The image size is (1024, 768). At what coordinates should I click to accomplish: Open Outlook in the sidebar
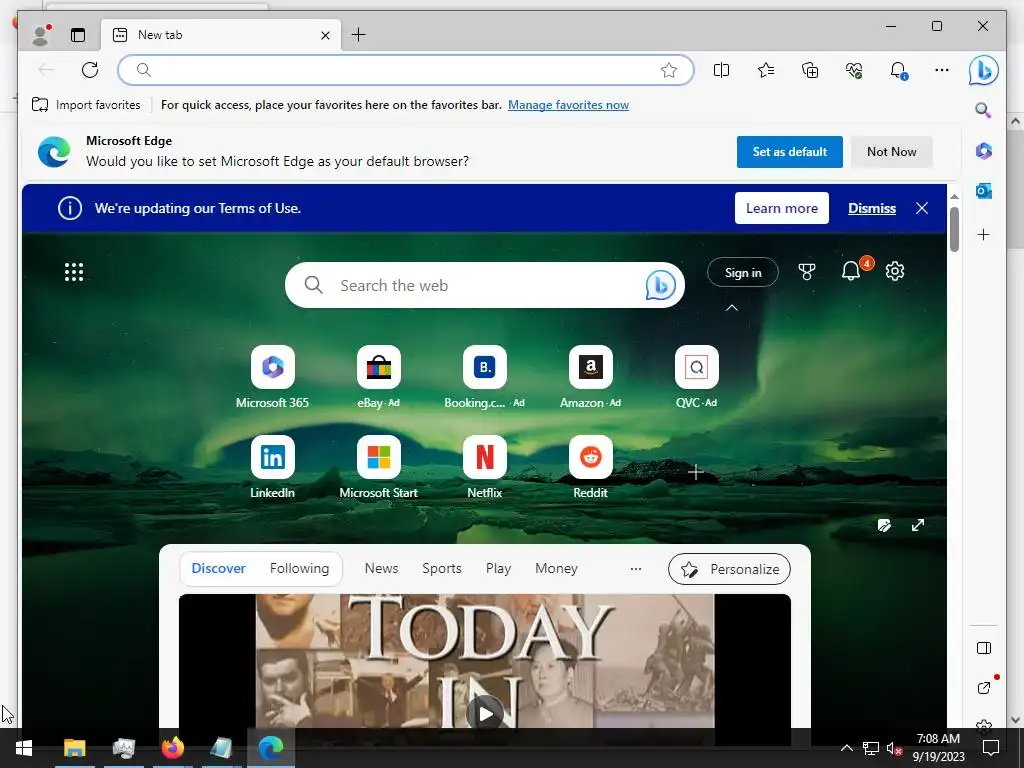point(984,191)
